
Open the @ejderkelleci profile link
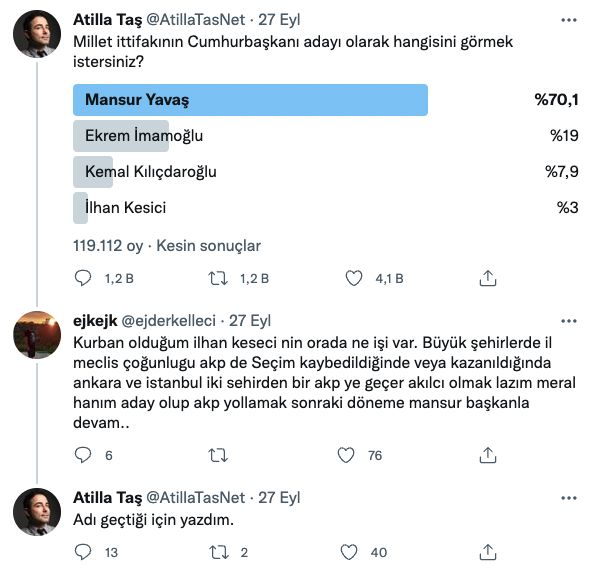point(168,321)
